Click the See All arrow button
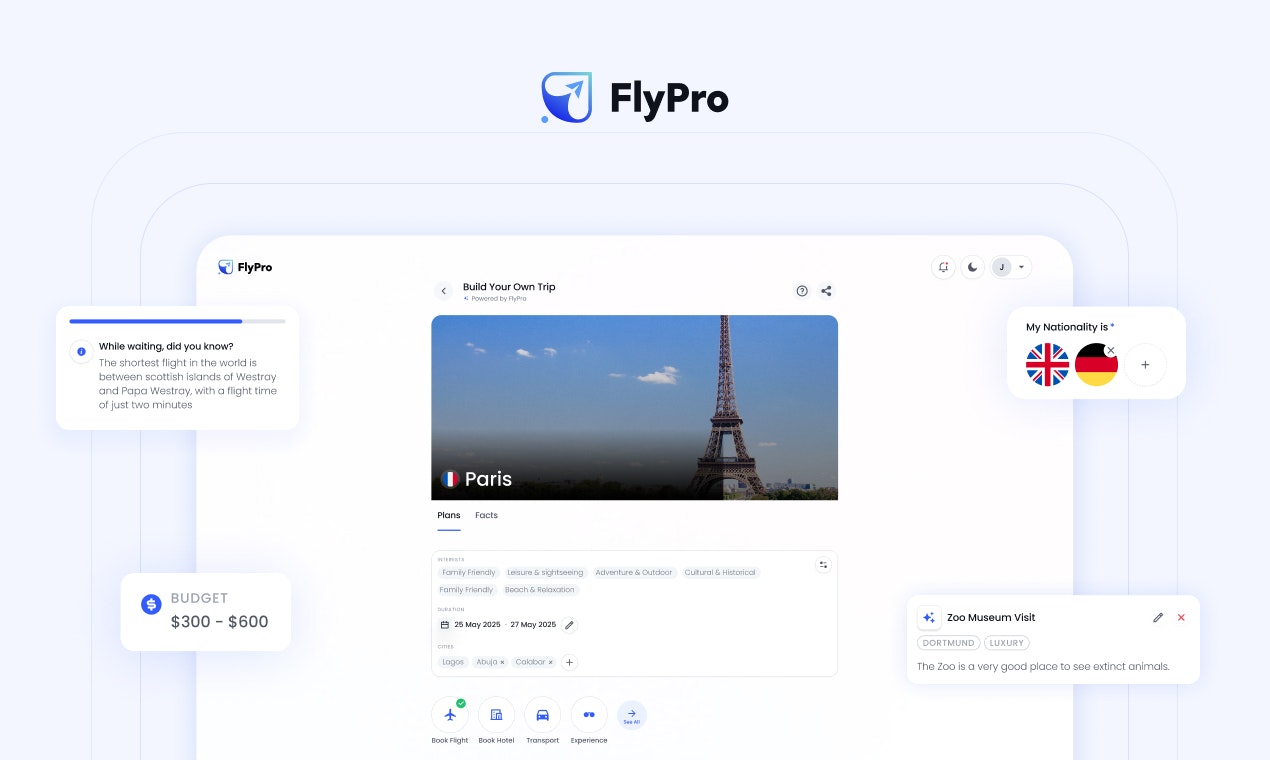 (632, 715)
